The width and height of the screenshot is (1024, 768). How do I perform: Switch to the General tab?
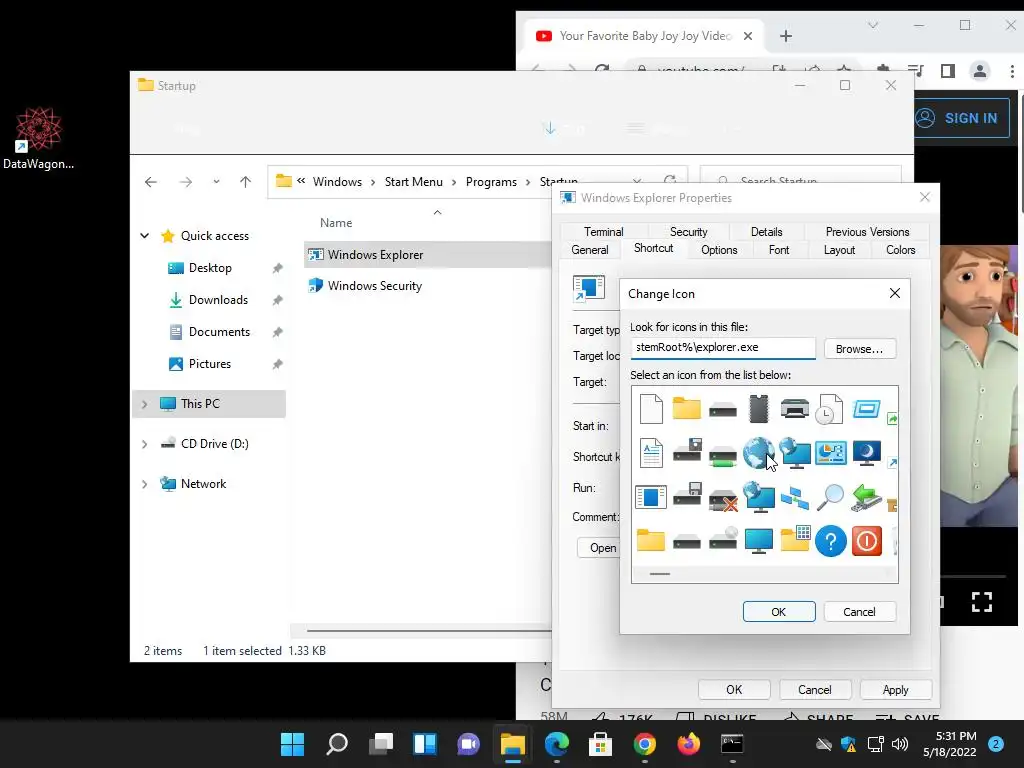click(590, 250)
